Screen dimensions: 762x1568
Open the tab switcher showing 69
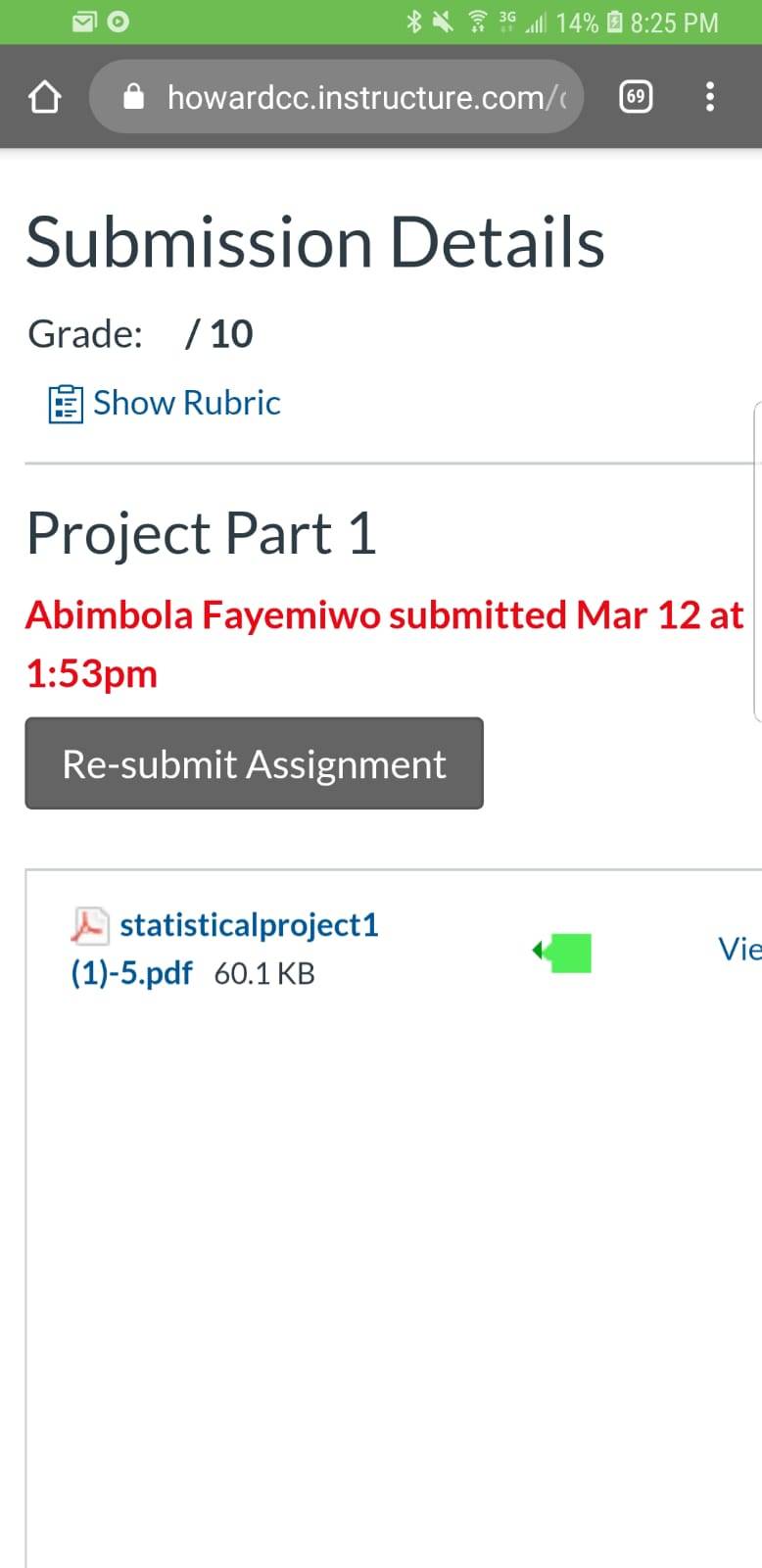(x=636, y=96)
